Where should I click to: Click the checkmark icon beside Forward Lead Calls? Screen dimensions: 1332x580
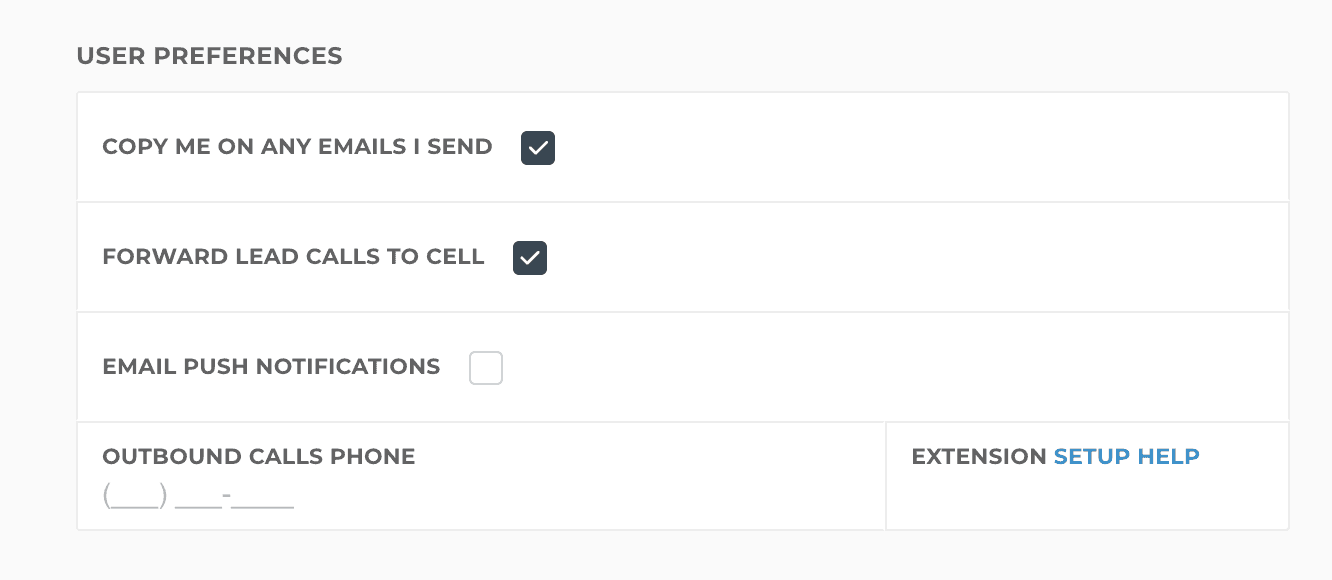[x=530, y=258]
